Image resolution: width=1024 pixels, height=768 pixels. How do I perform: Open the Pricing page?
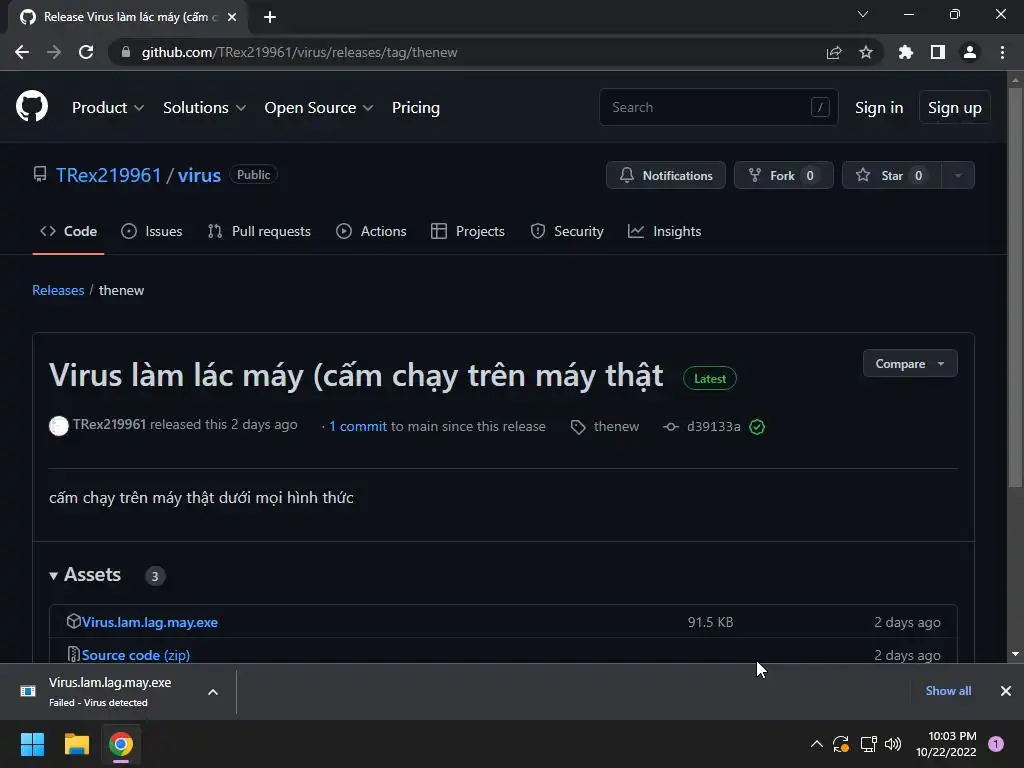coord(415,108)
